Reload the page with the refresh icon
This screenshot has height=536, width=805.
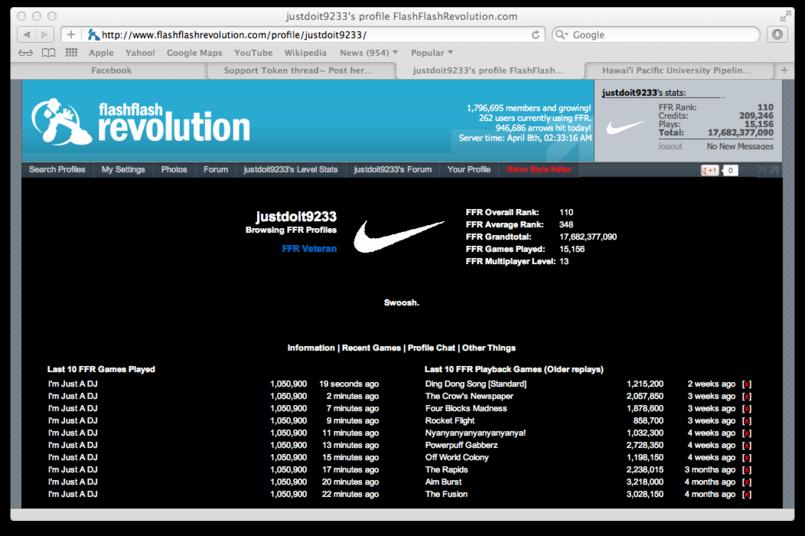535,35
